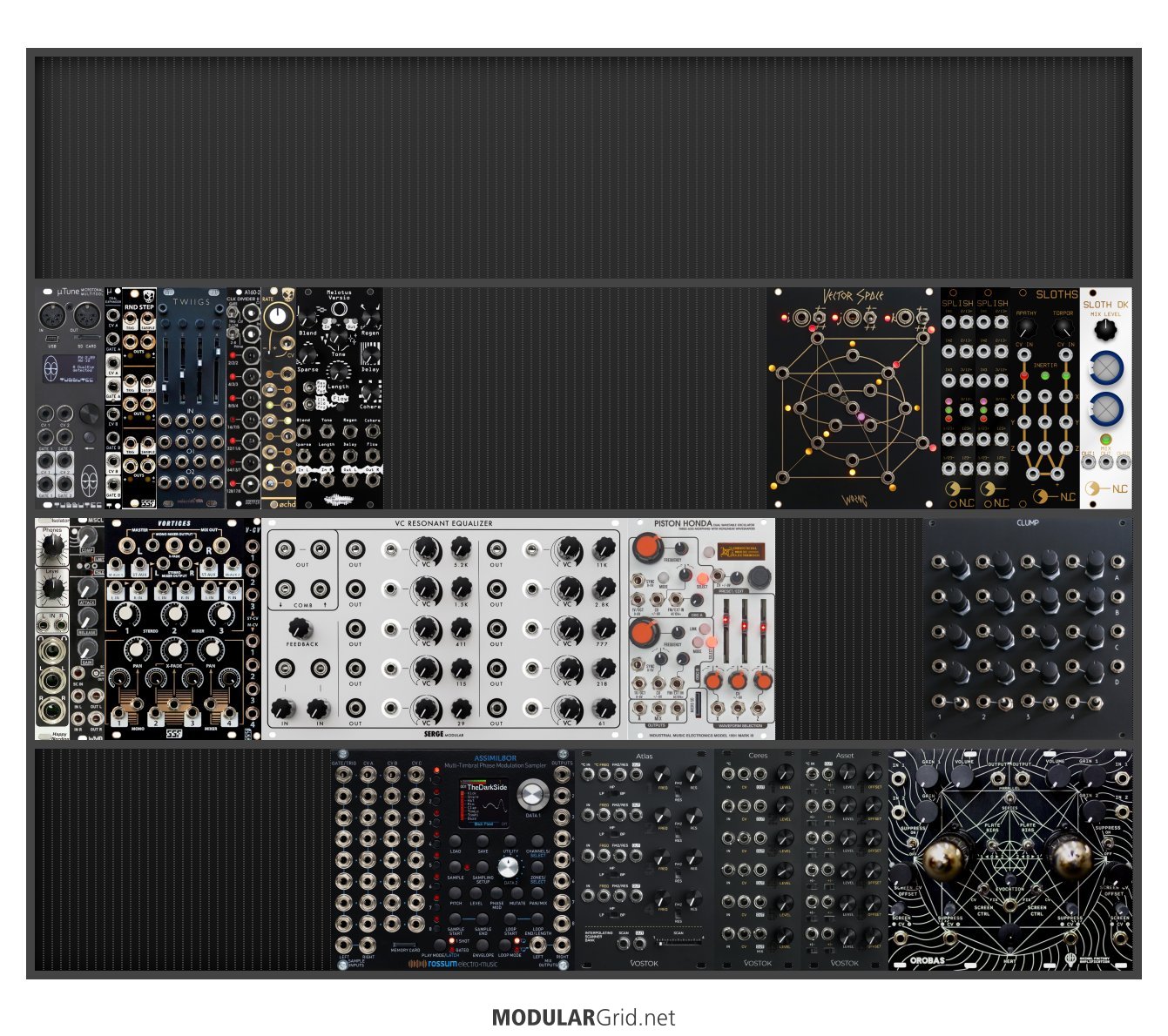Click the µTune OLED display
Viewport: 1168px width, 1036px height.
[x=70, y=368]
